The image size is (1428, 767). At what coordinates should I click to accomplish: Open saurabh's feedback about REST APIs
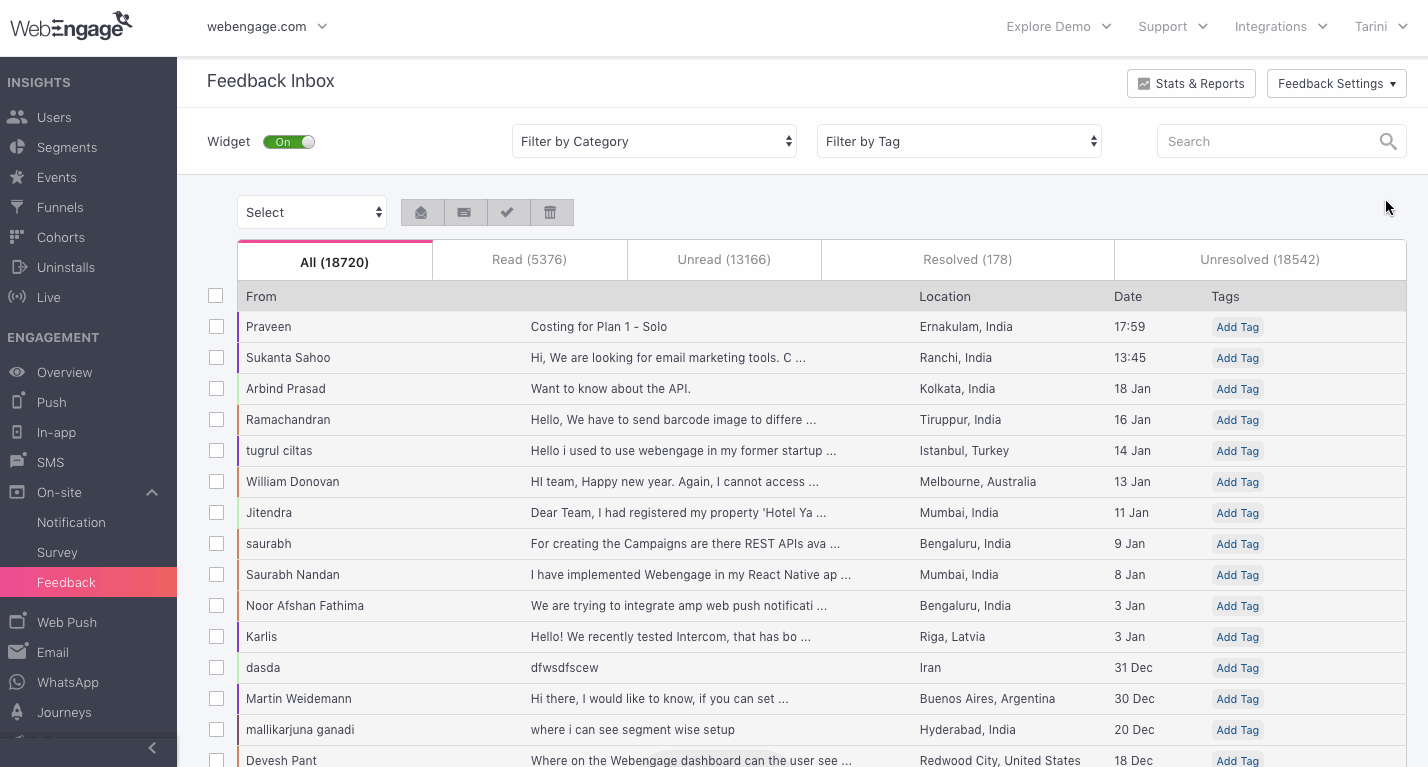(x=685, y=544)
